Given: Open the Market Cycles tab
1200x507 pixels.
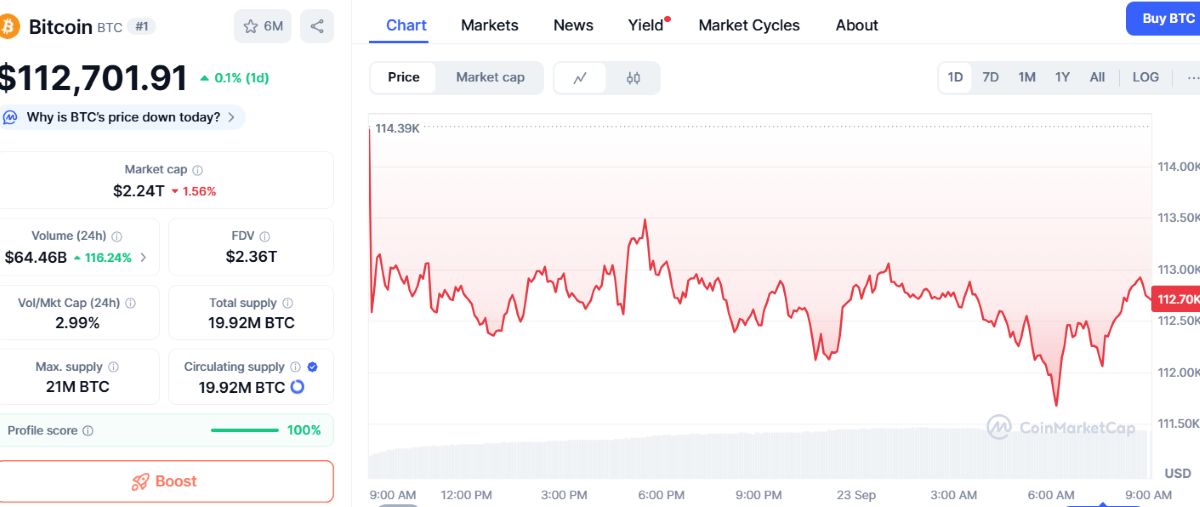Looking at the screenshot, I should [x=749, y=25].
